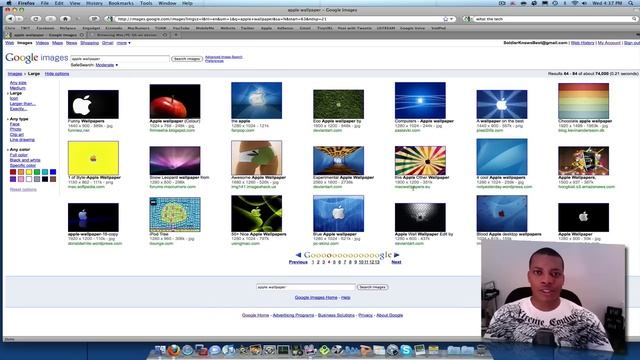Filter images by Medium size
The image size is (640, 360).
coord(18,88)
